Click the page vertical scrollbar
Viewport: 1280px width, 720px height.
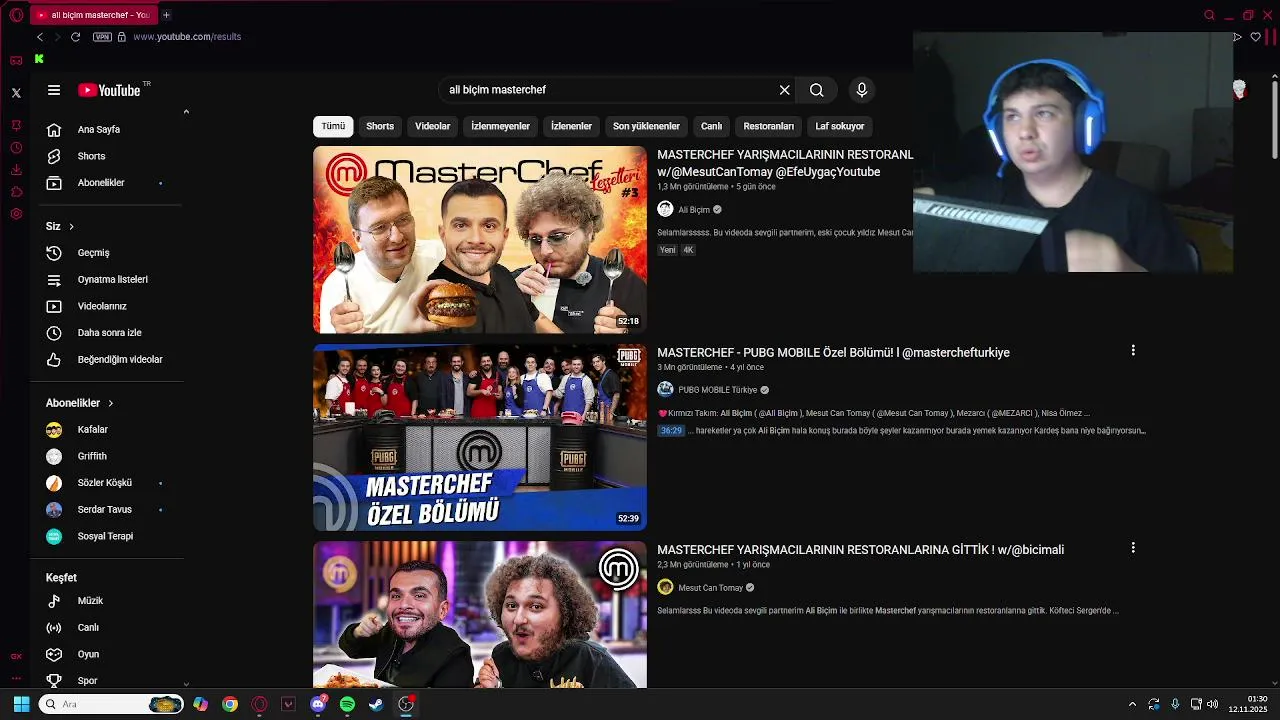coord(1275,120)
